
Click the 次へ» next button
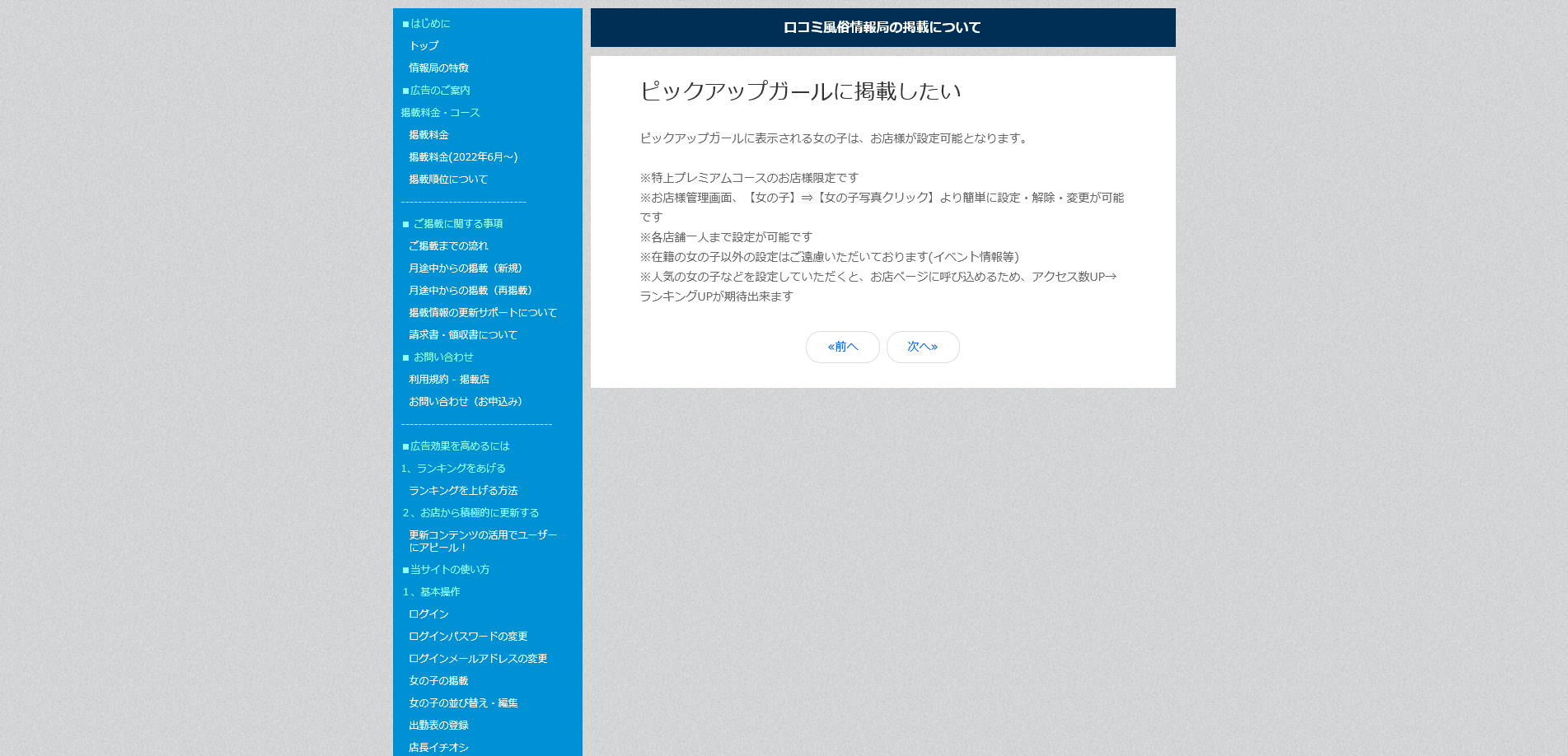[x=923, y=347]
